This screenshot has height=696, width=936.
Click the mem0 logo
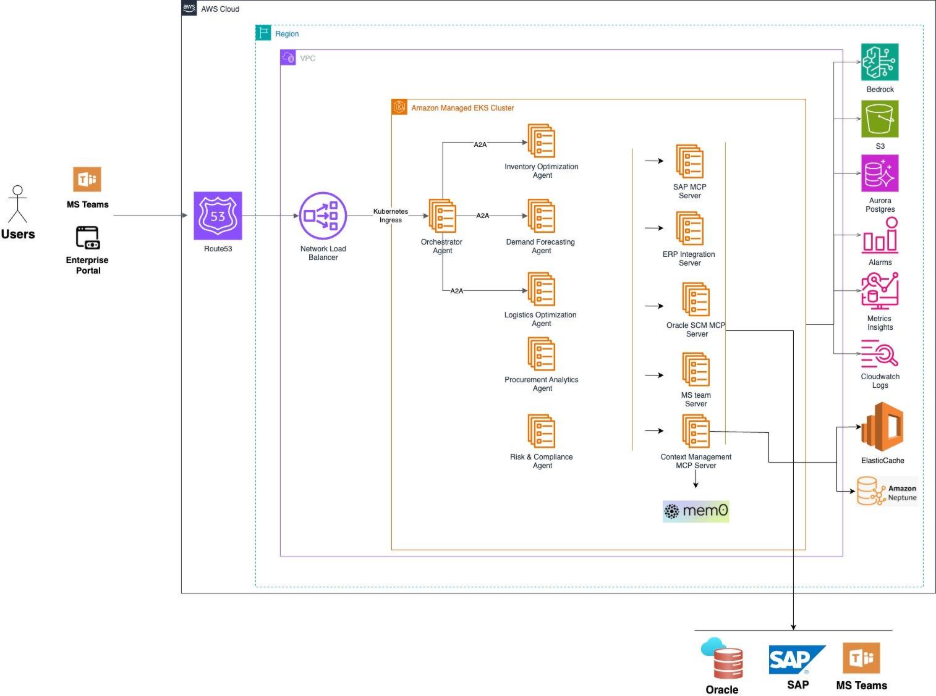point(697,511)
